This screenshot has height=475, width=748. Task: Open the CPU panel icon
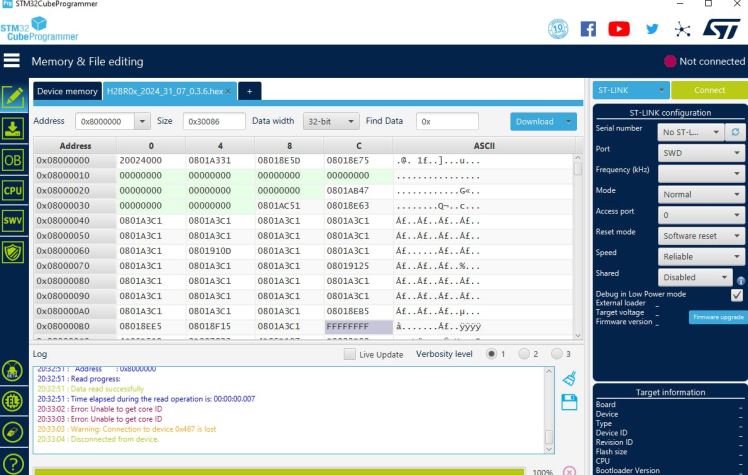13,190
